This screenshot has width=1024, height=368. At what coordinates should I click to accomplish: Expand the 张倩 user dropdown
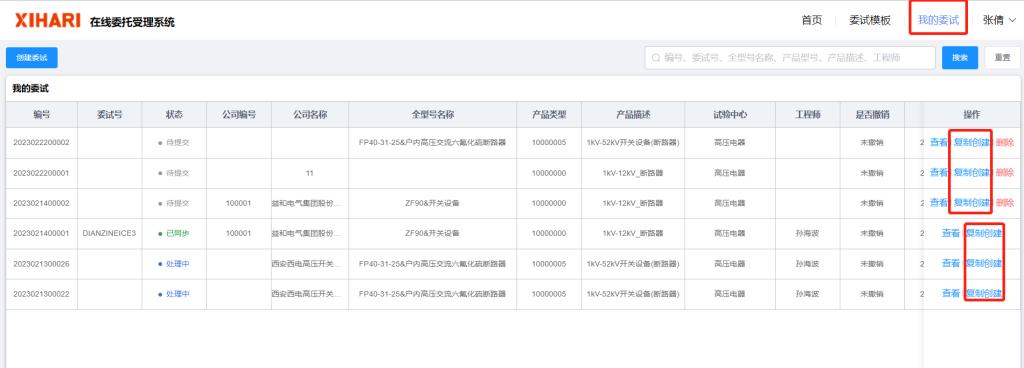[x=999, y=20]
